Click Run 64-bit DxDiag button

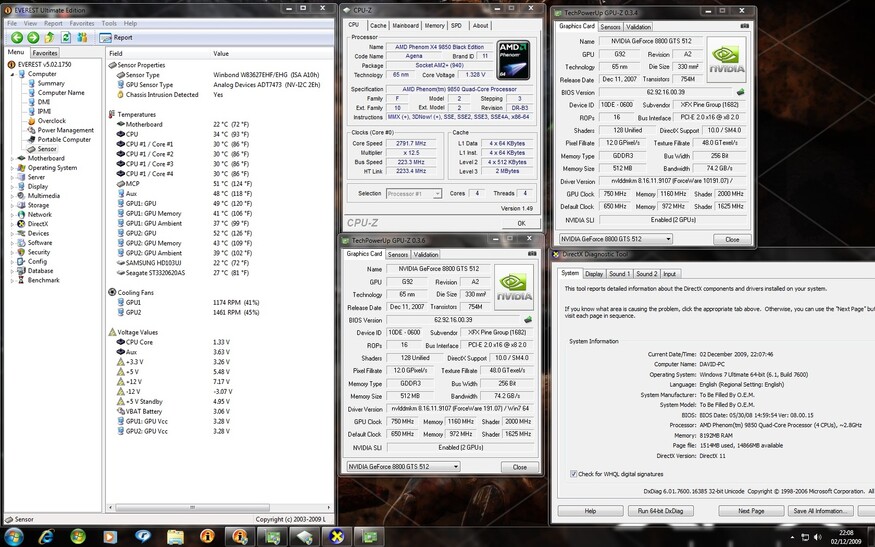(x=661, y=511)
